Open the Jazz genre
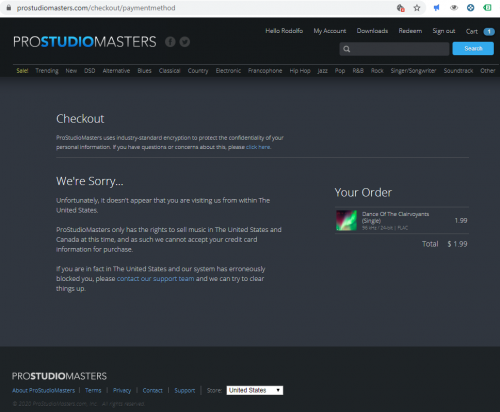The height and width of the screenshot is (412, 500). tap(322, 71)
